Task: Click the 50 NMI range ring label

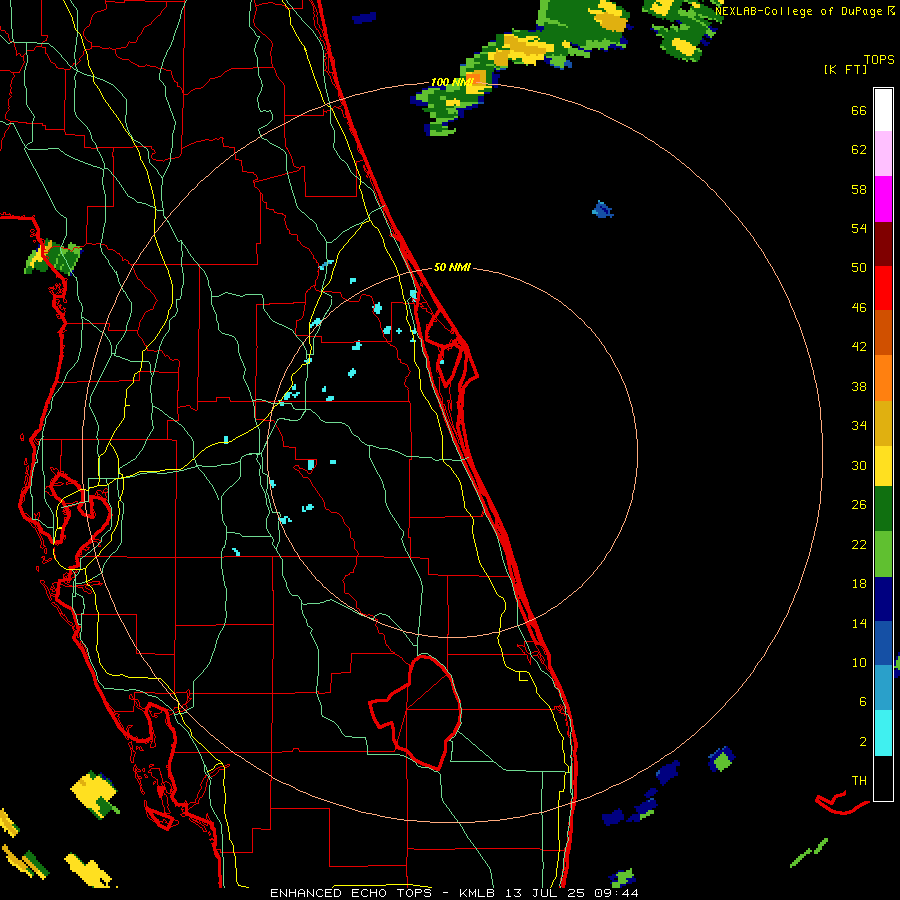Action: [452, 267]
